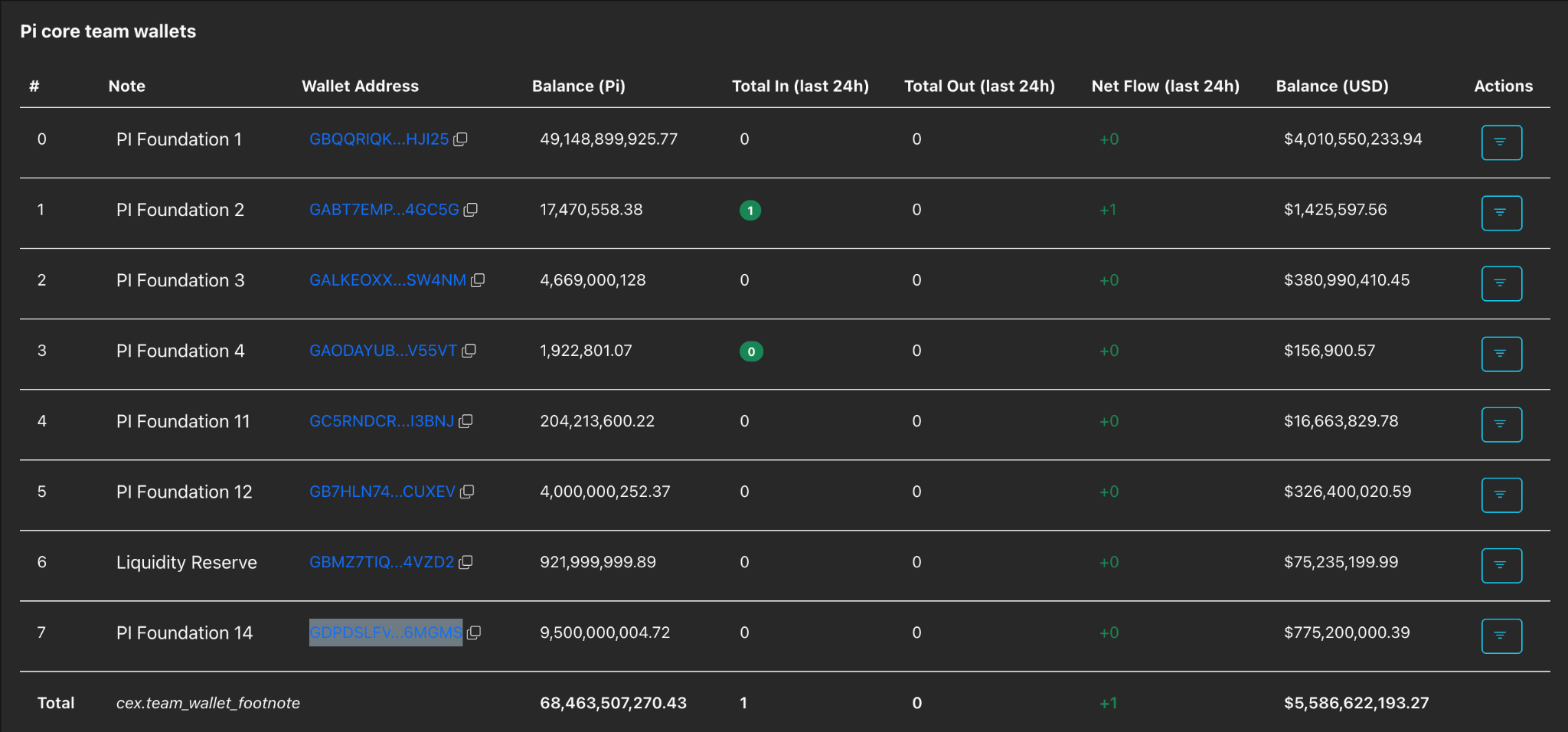Copy the GAODAYUB...V55VT wallet address

coord(469,351)
